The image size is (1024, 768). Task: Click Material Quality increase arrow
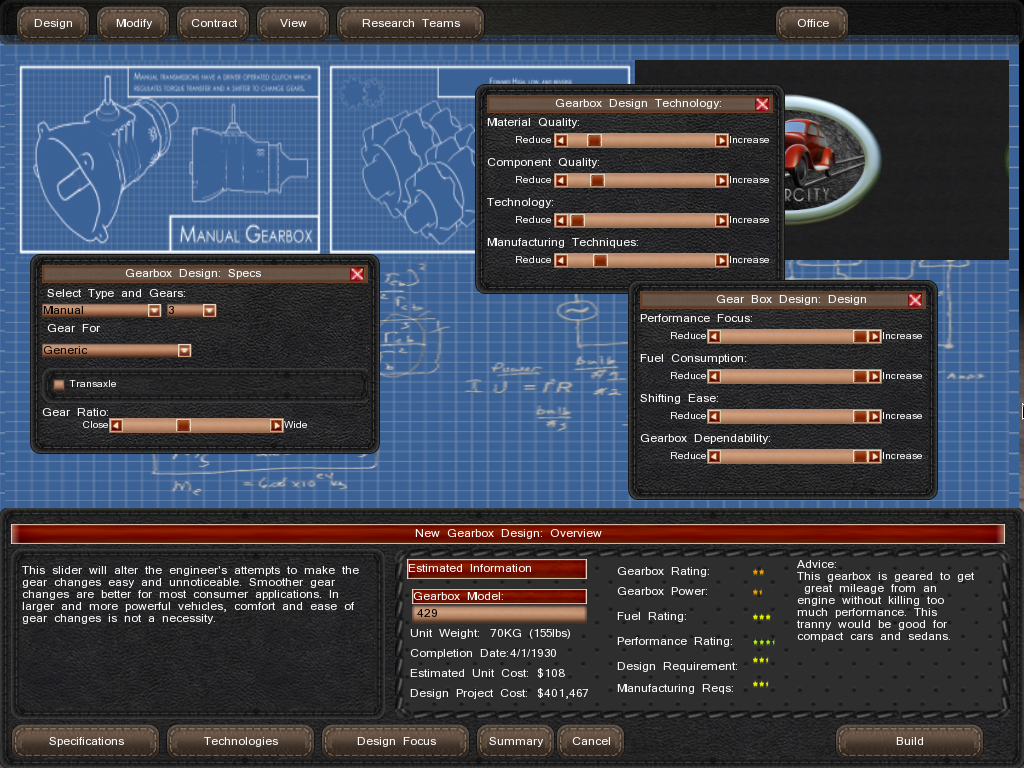721,141
